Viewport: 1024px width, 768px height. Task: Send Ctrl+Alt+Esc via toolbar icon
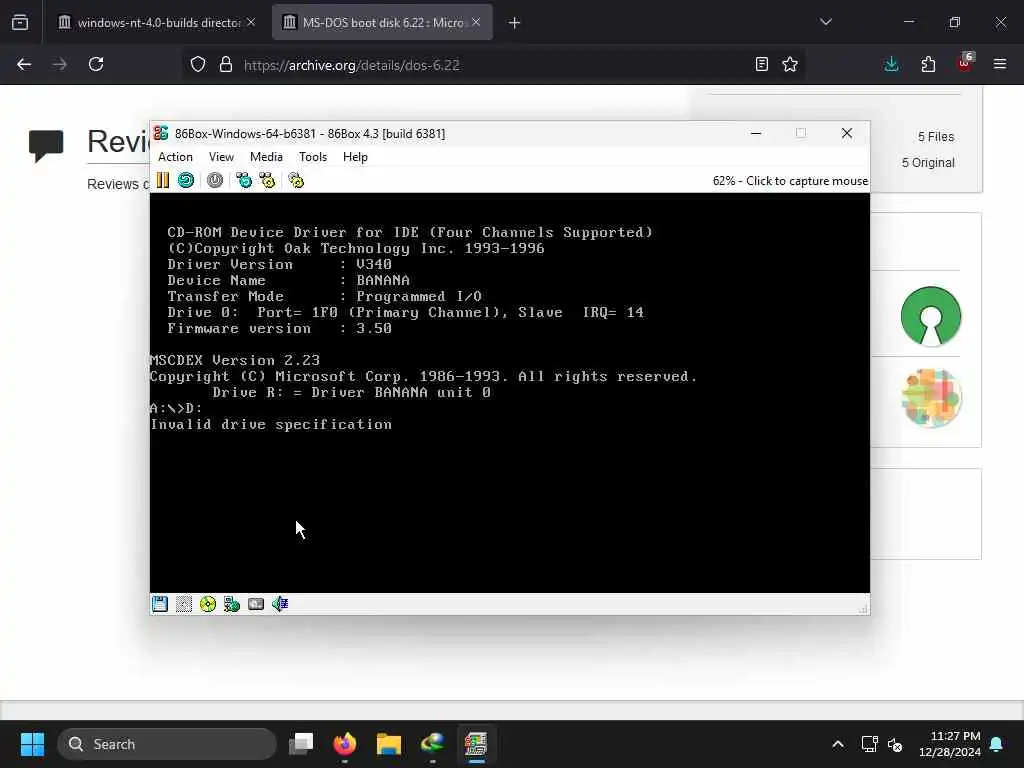point(267,180)
